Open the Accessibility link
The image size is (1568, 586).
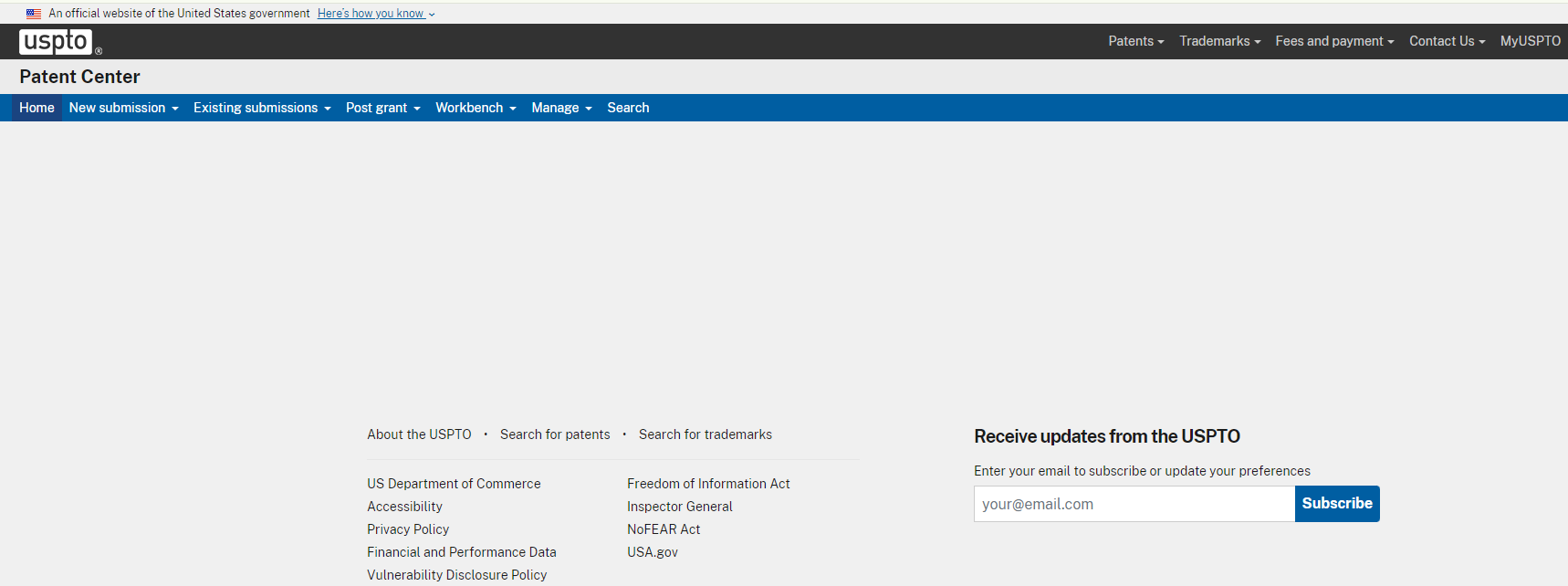tap(404, 507)
